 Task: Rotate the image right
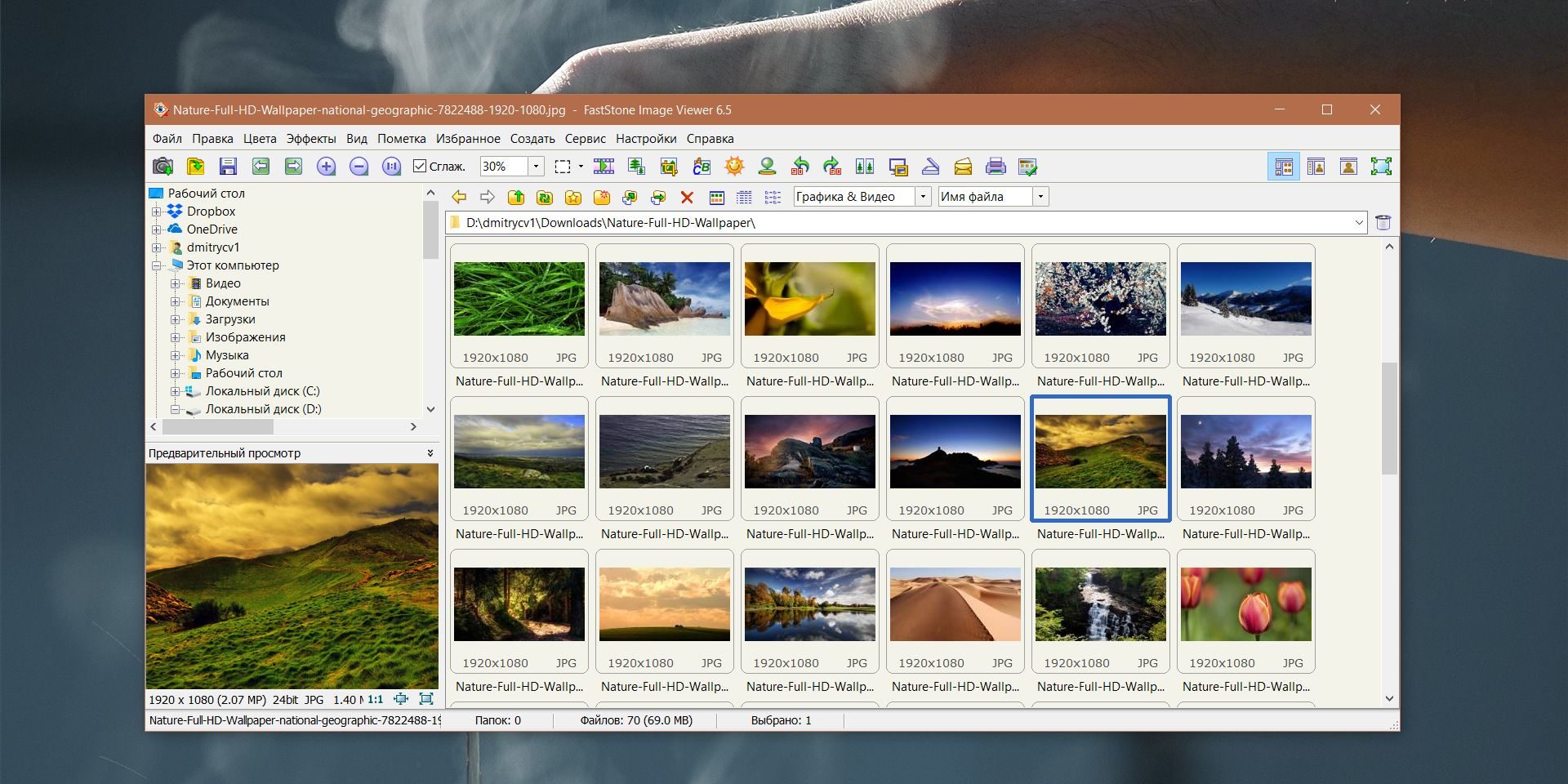pos(832,167)
